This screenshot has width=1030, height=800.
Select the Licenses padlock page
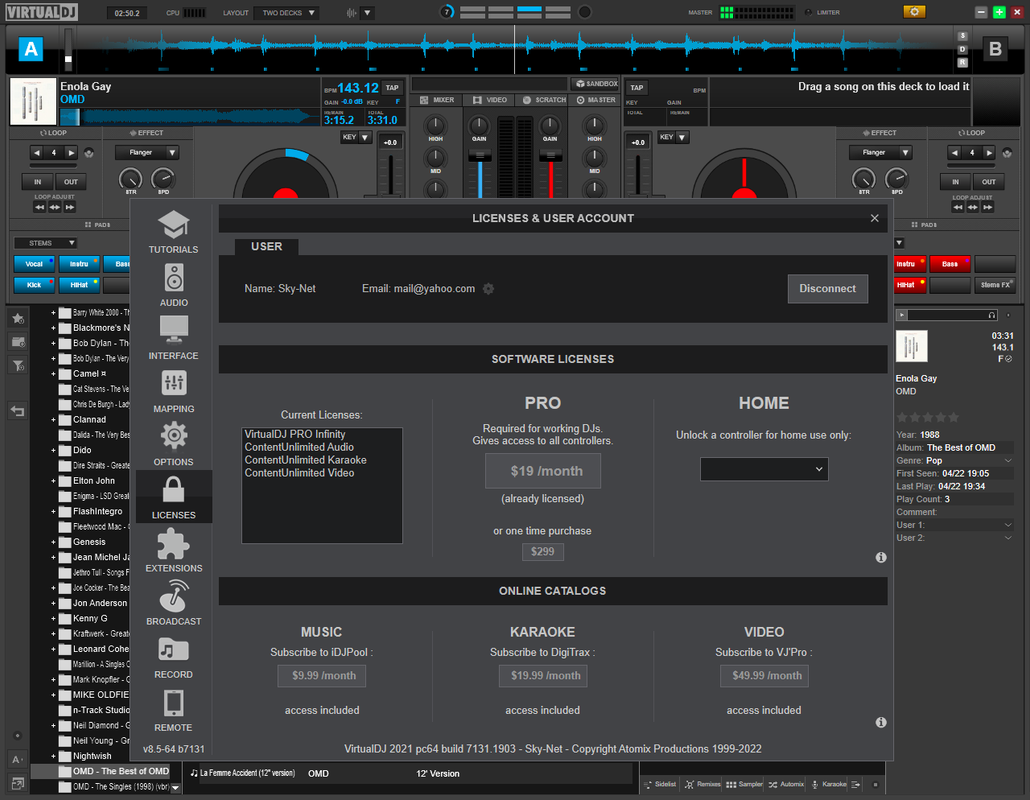pos(173,497)
